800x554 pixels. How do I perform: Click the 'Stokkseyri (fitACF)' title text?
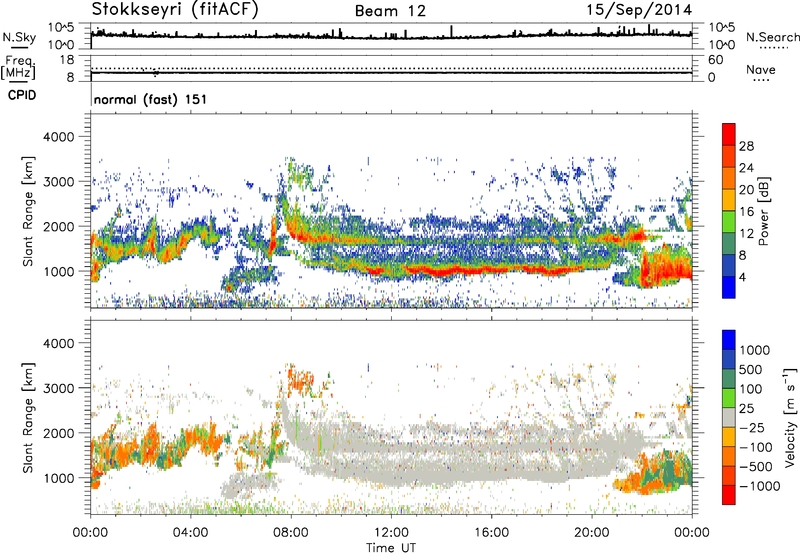(175, 10)
